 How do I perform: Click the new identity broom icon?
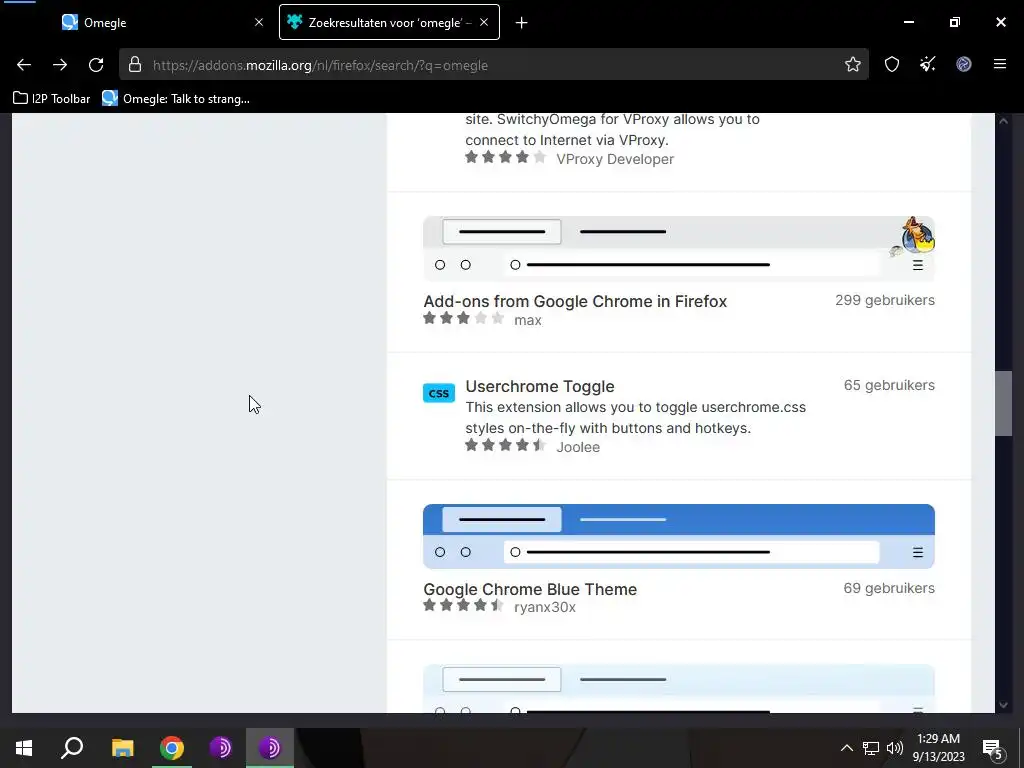tap(927, 64)
